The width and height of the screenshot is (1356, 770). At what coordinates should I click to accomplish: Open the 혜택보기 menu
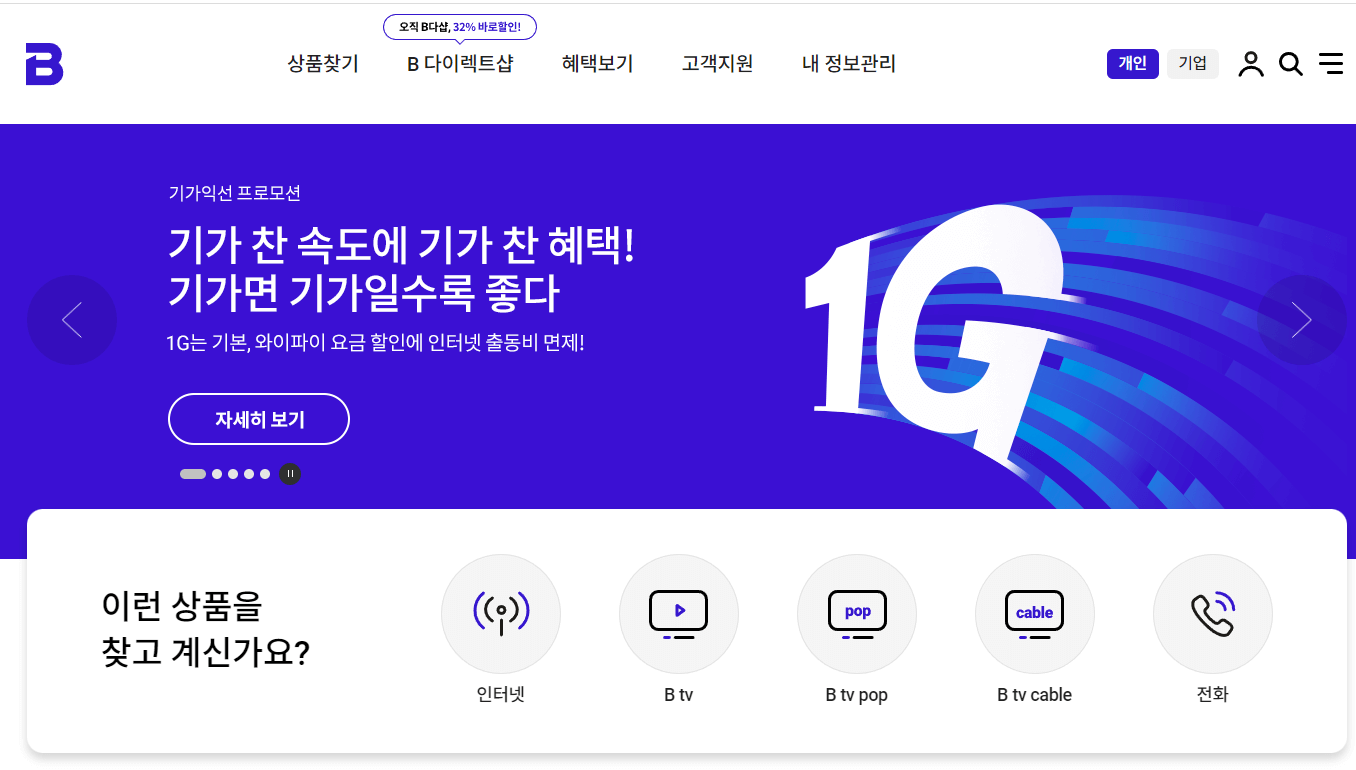(598, 64)
